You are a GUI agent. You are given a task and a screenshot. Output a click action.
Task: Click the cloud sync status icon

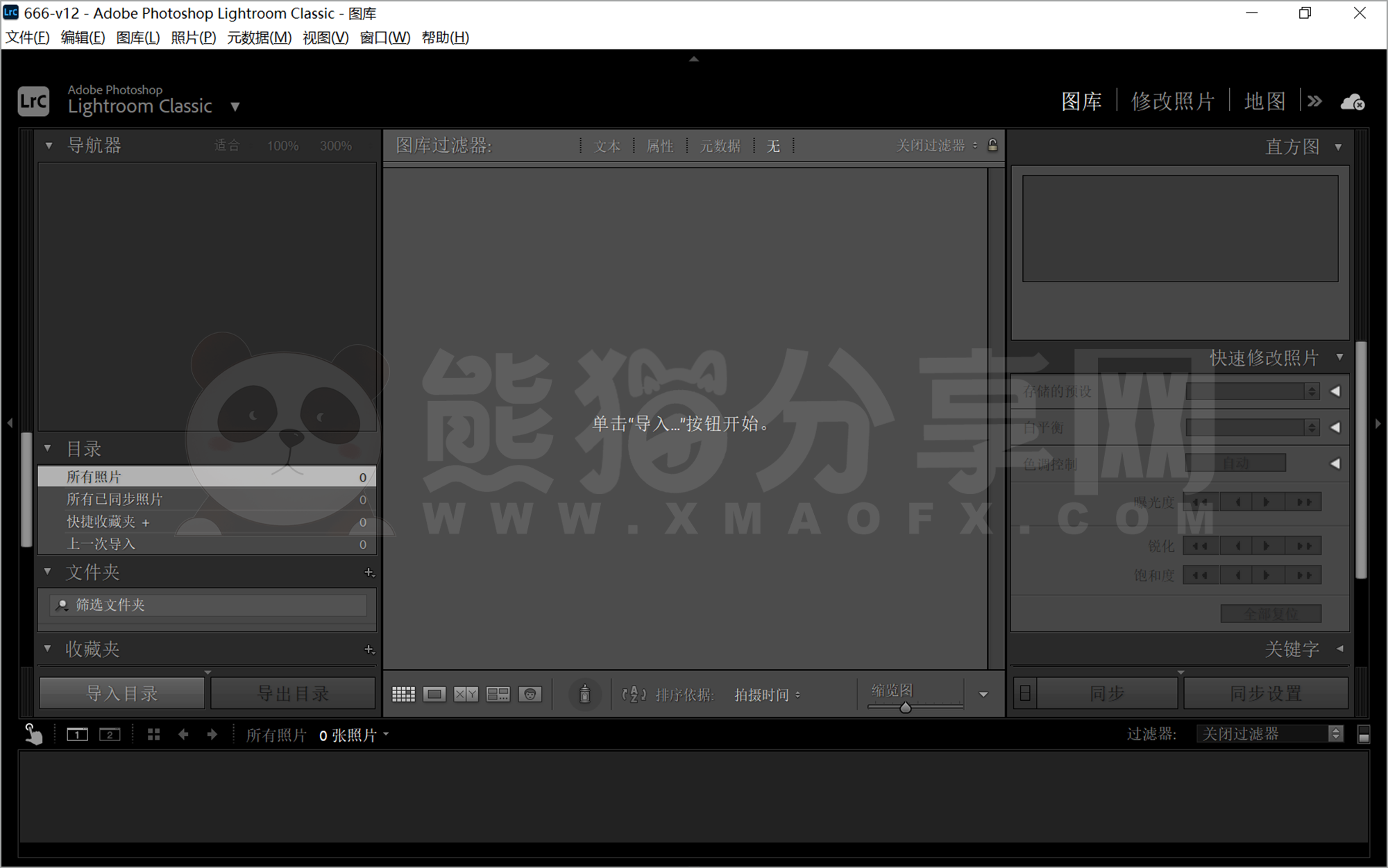click(1352, 101)
